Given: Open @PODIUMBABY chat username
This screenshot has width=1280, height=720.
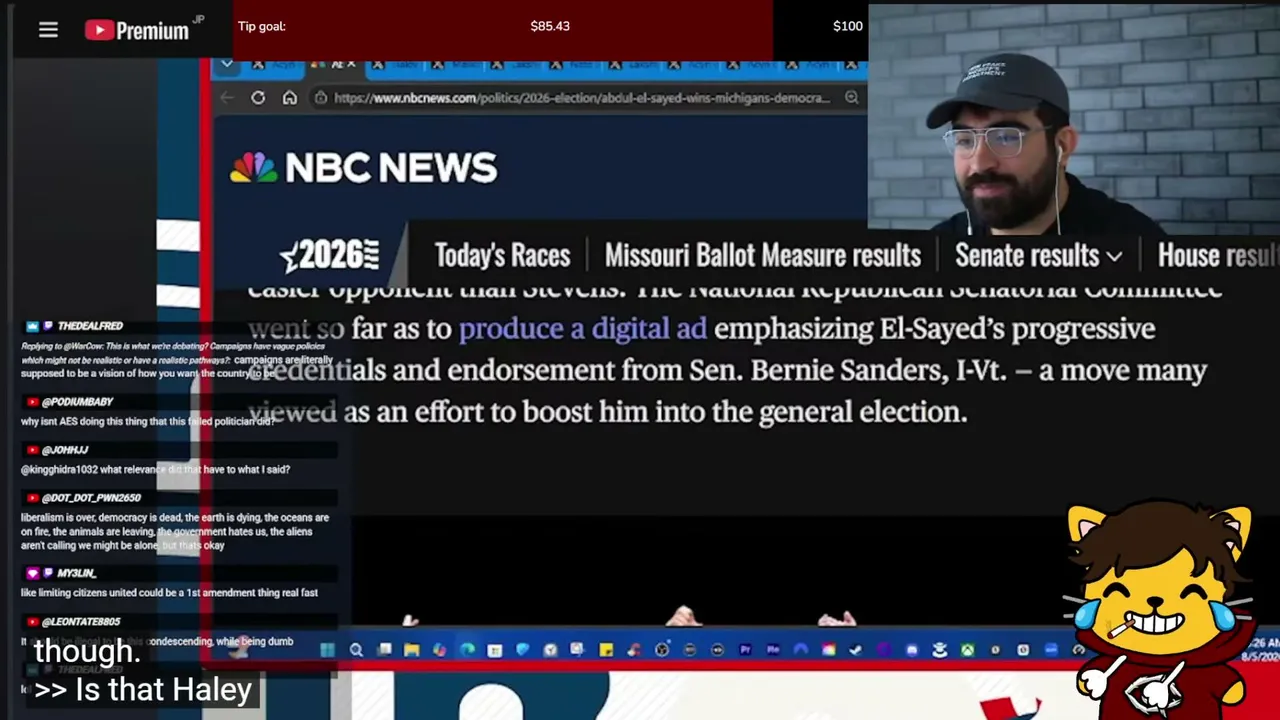Looking at the screenshot, I should (x=77, y=402).
